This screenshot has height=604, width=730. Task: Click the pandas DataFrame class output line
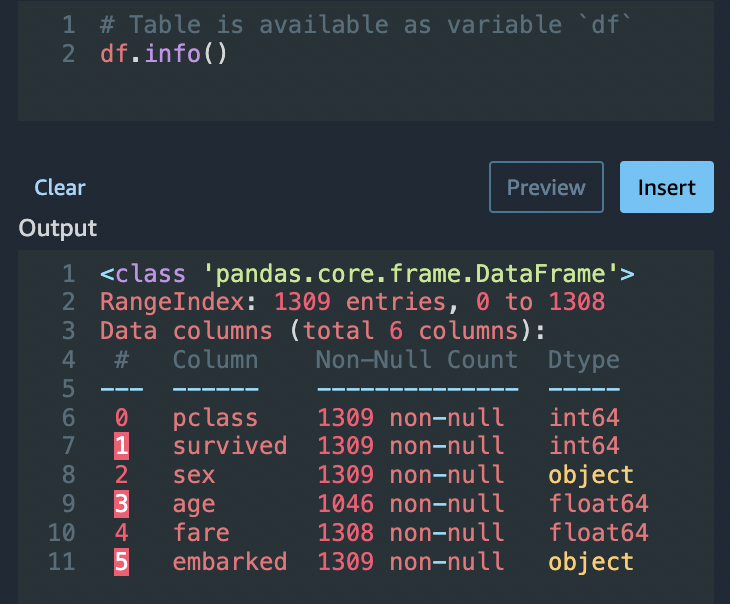(x=367, y=273)
